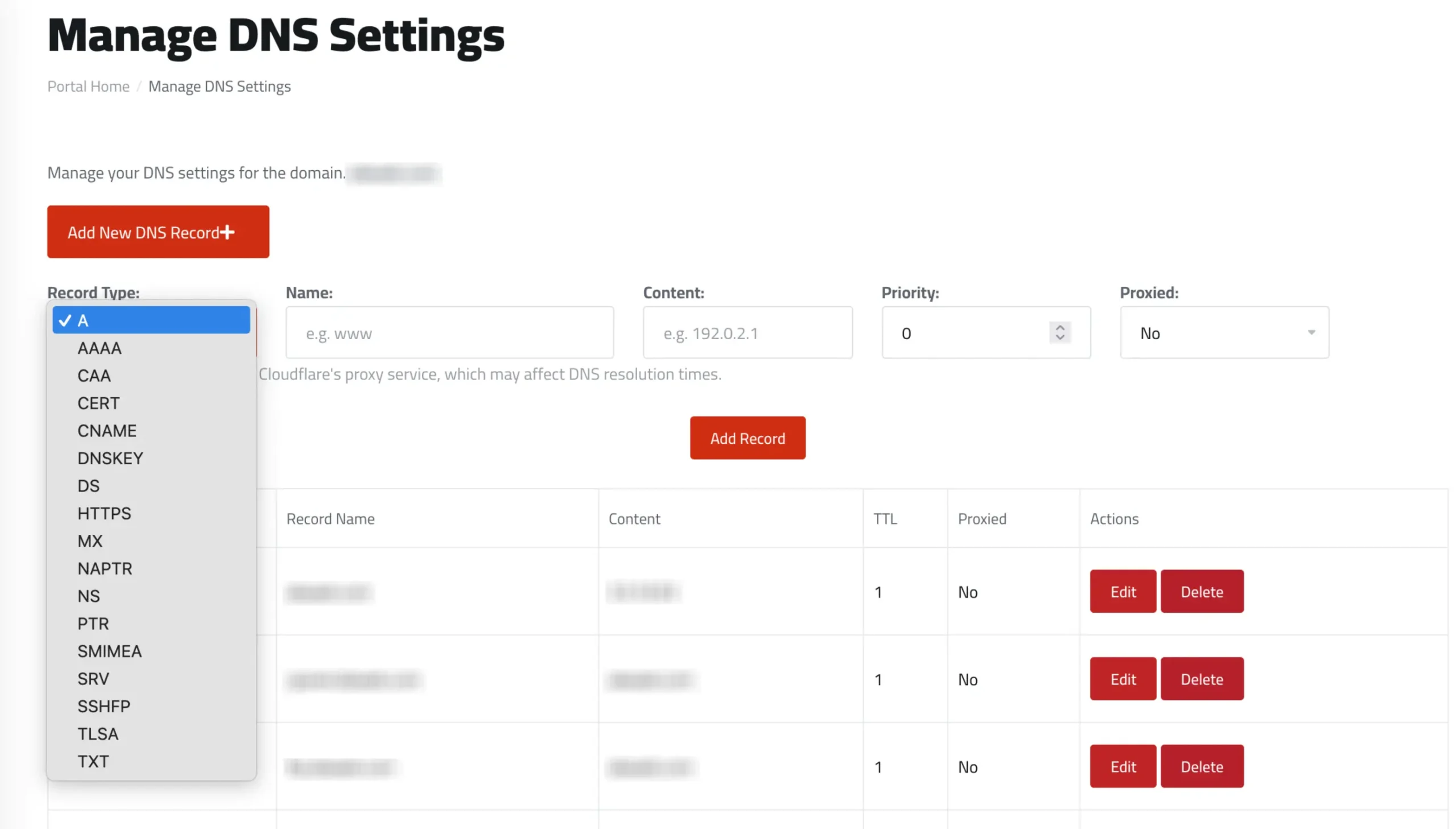This screenshot has height=829, width=1456.
Task: Delete the first DNS record
Action: pos(1201,592)
